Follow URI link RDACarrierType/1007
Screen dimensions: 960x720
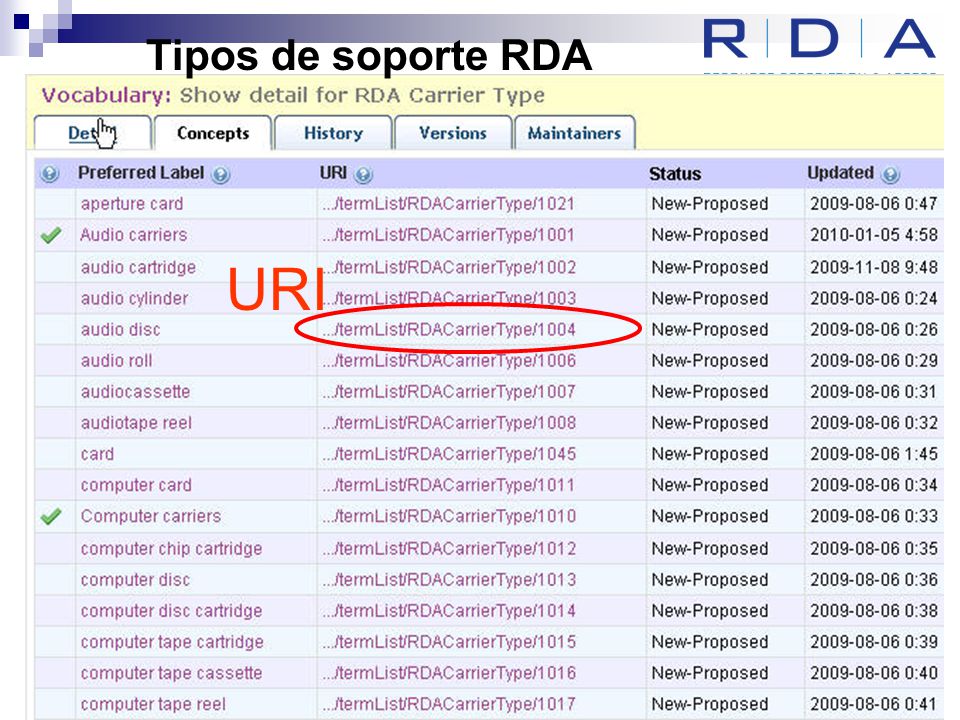(449, 392)
